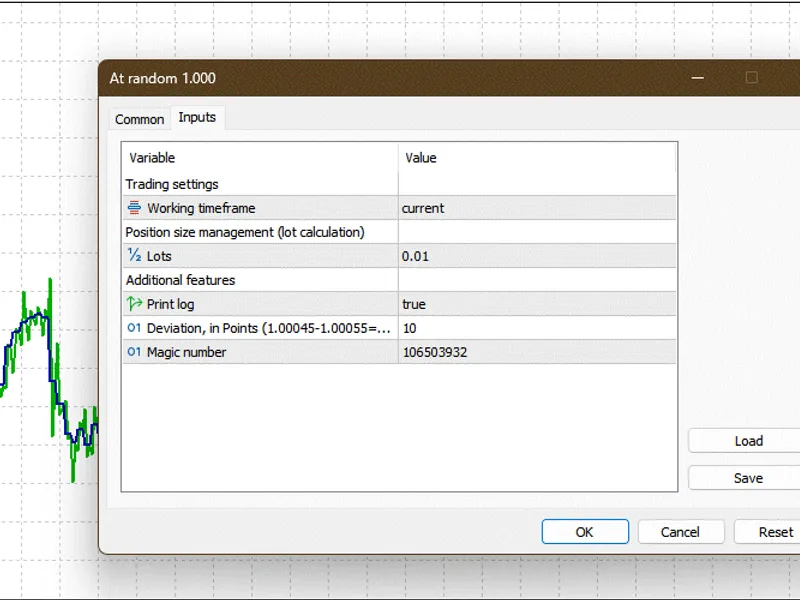Switch to the Common tab
800x600 pixels.
(x=139, y=119)
